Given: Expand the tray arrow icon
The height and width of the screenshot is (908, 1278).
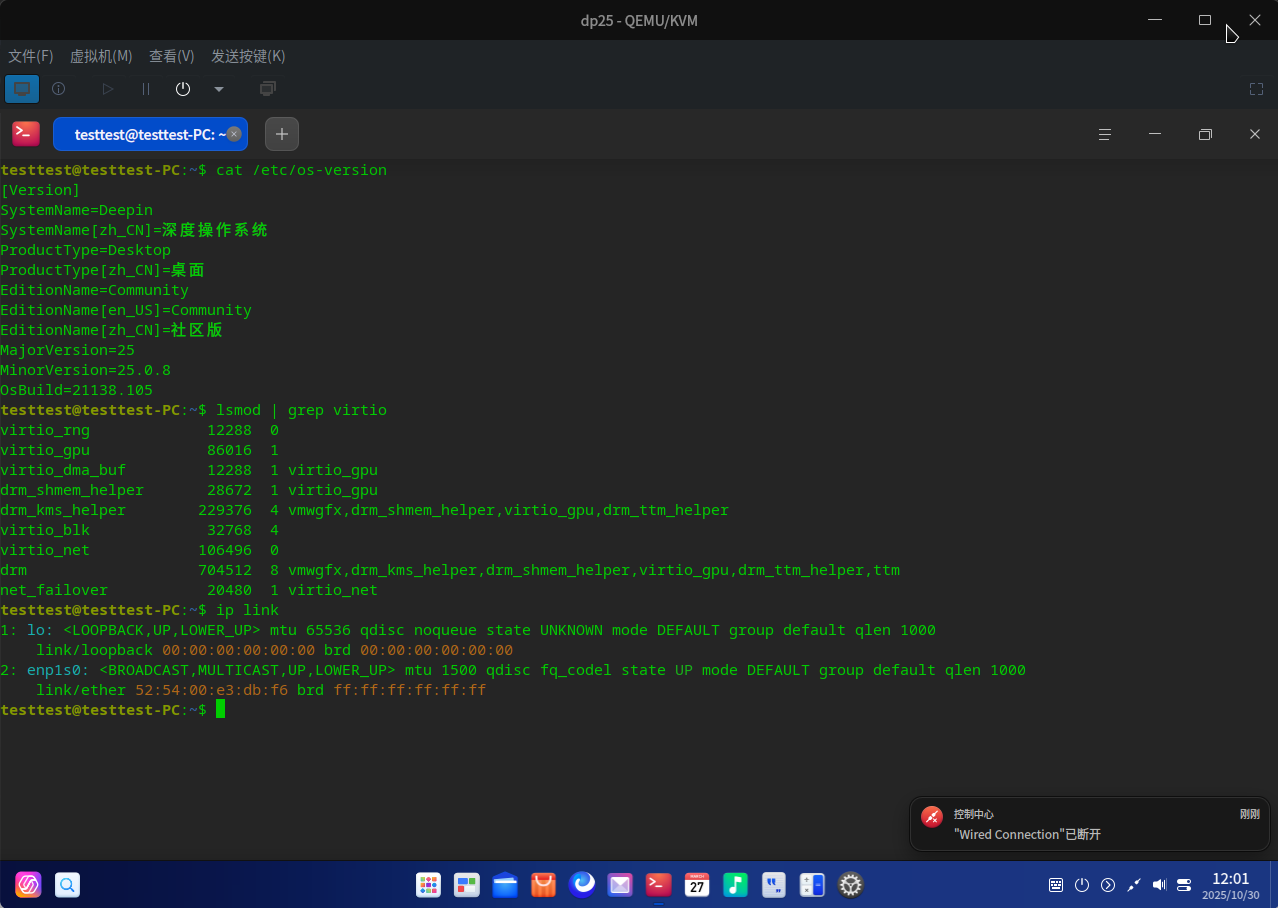Looking at the screenshot, I should [x=1108, y=885].
